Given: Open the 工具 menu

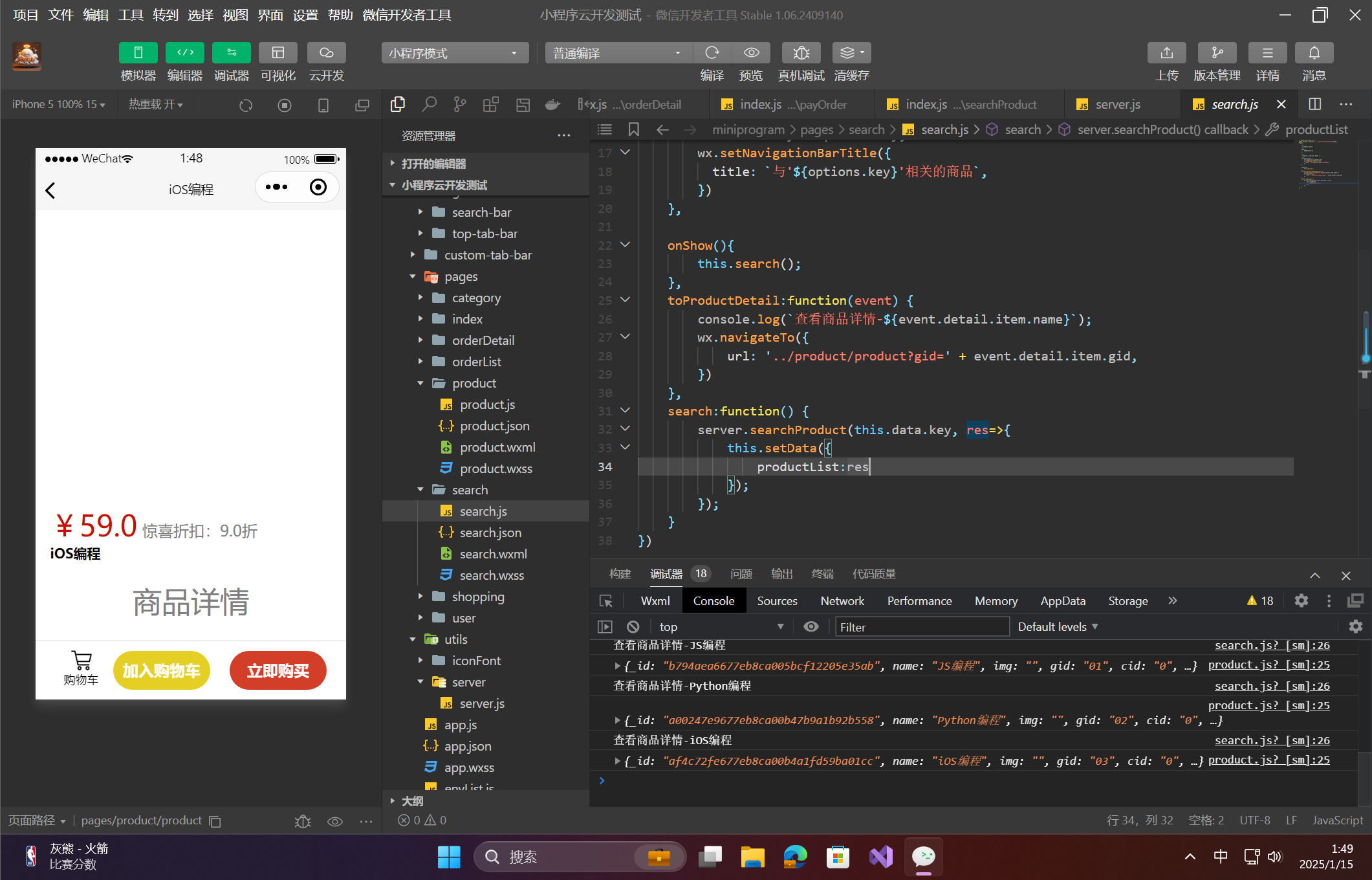Looking at the screenshot, I should (130, 15).
